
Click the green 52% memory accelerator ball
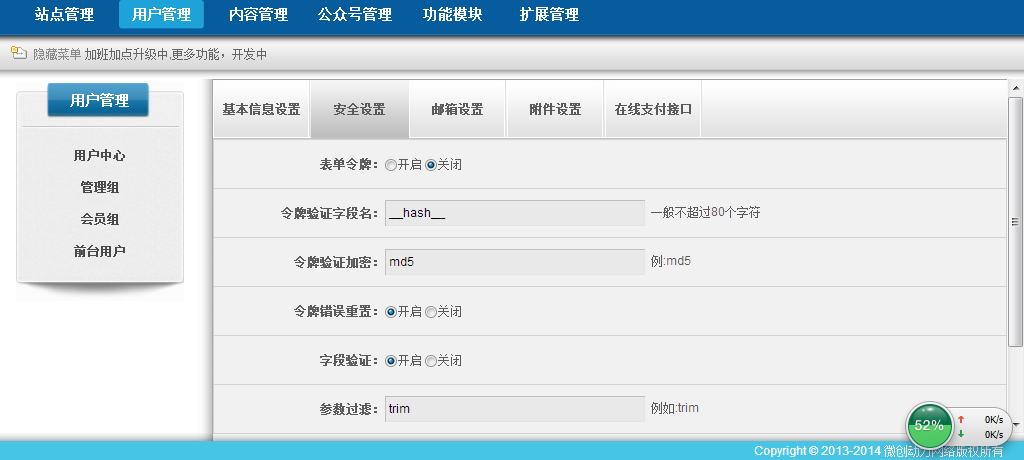pos(929,425)
